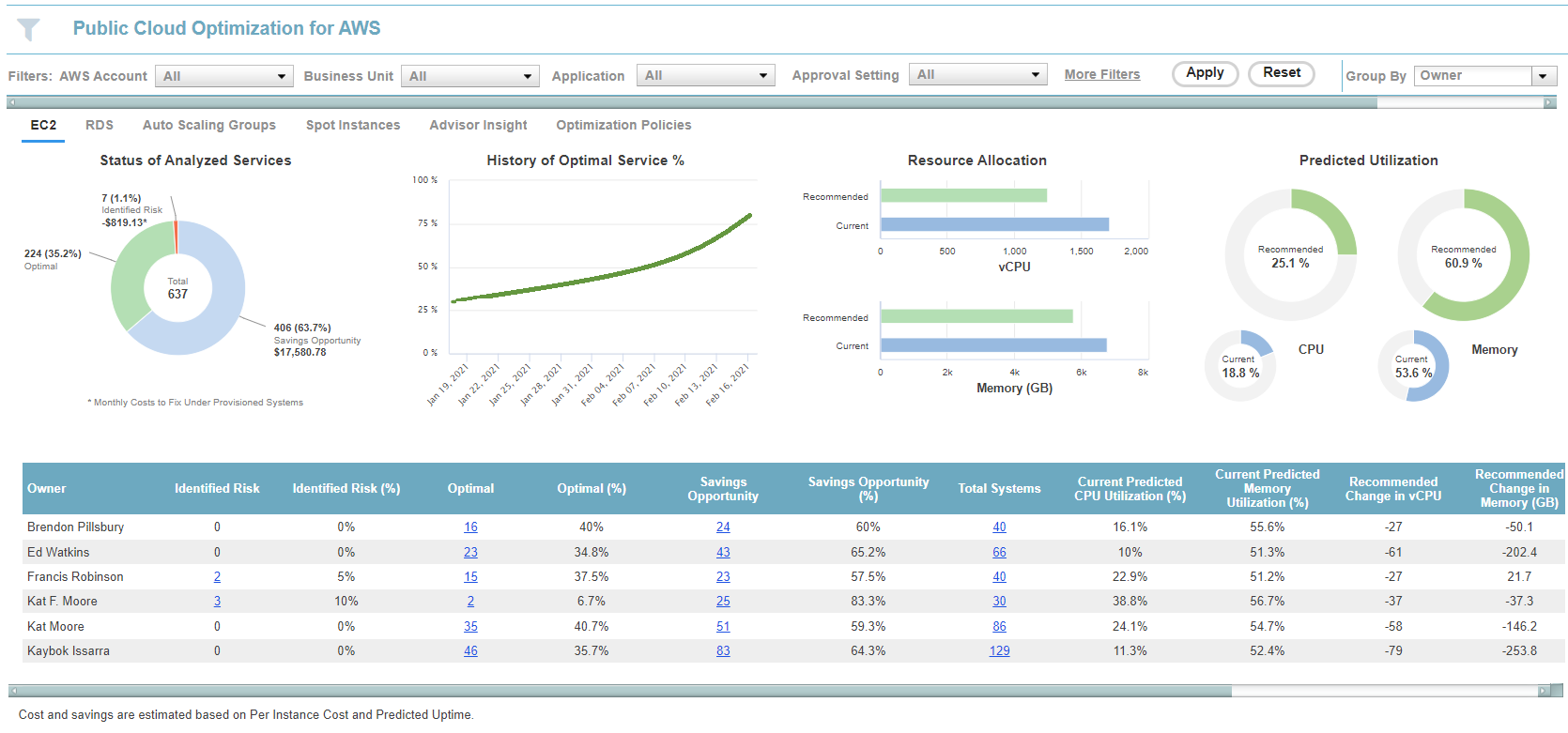The height and width of the screenshot is (733, 1568).
Task: Open the Auto Scaling Groups tab
Action: [208, 125]
